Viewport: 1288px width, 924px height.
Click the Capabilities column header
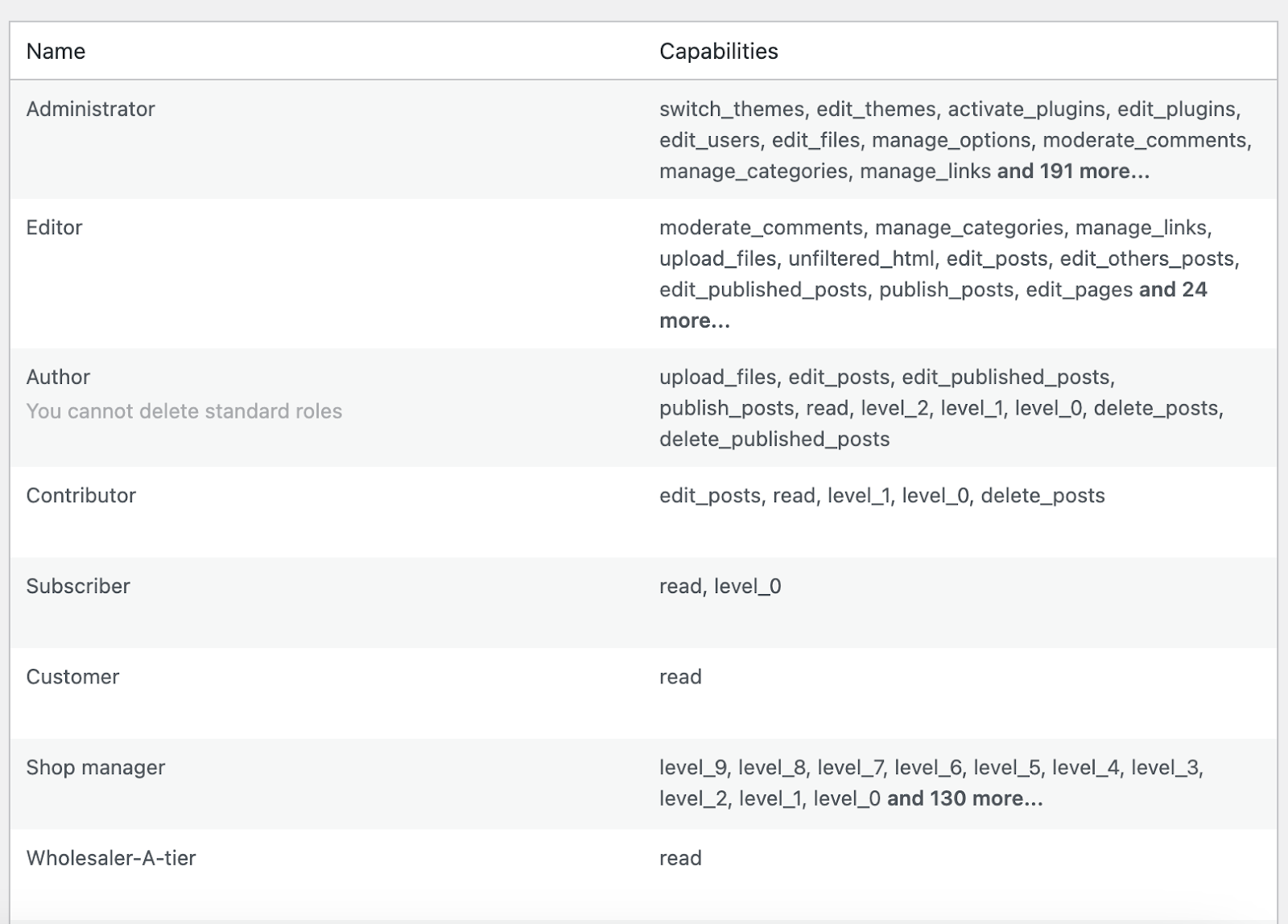(719, 52)
